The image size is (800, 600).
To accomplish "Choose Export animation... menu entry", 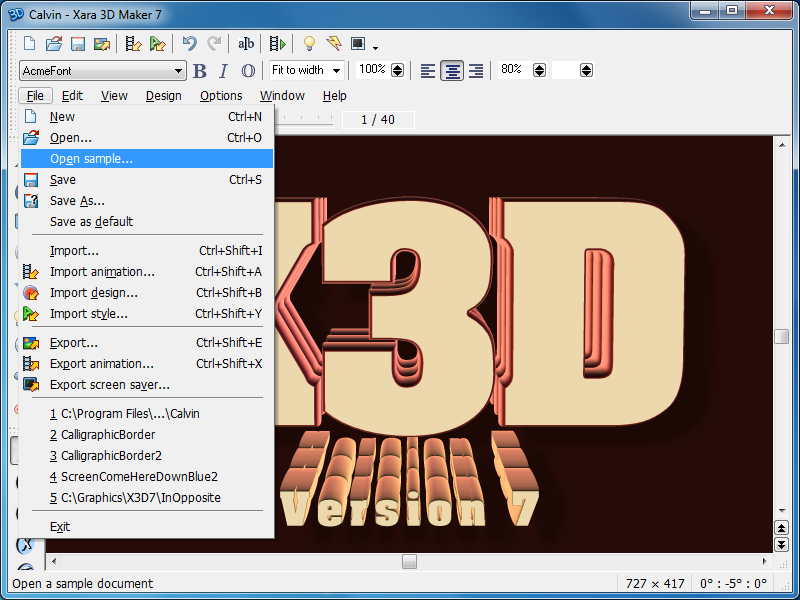I will (x=147, y=363).
